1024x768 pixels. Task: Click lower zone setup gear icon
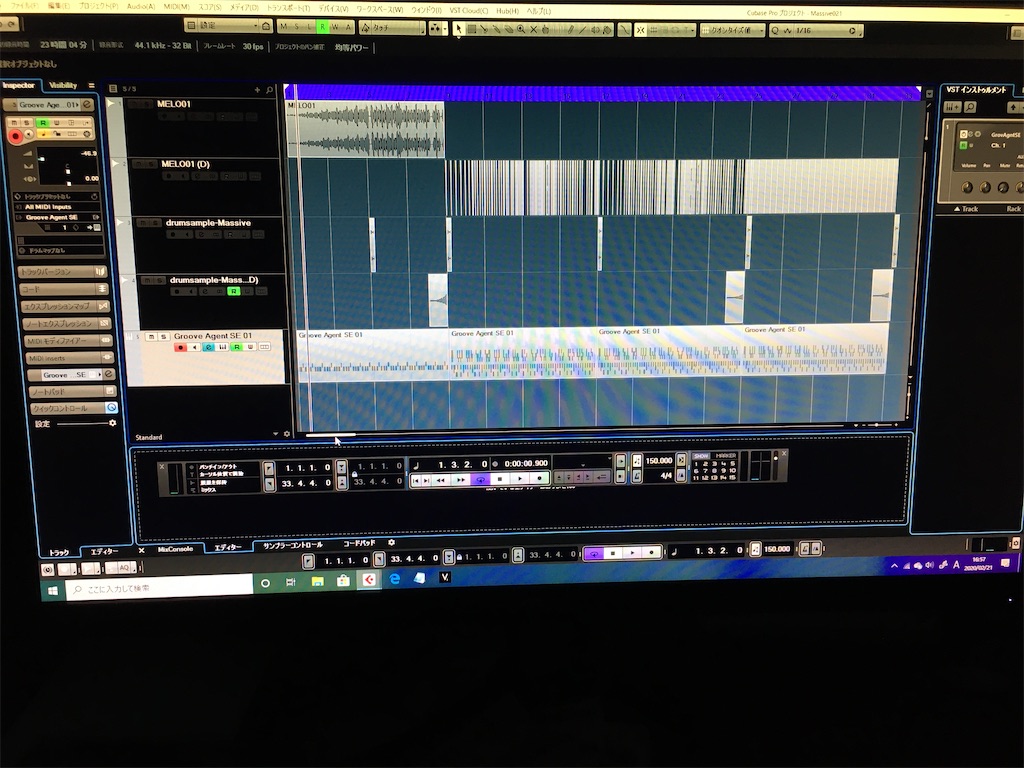391,543
